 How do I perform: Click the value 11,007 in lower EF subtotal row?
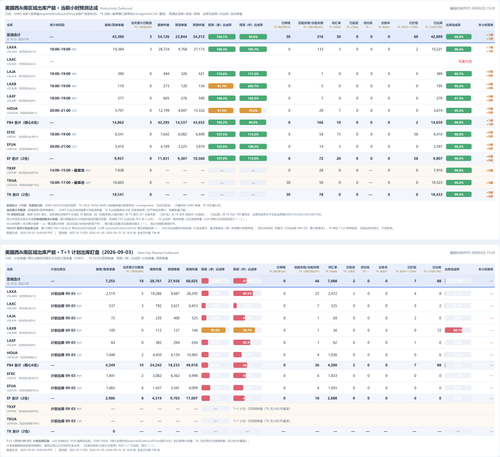(192, 398)
